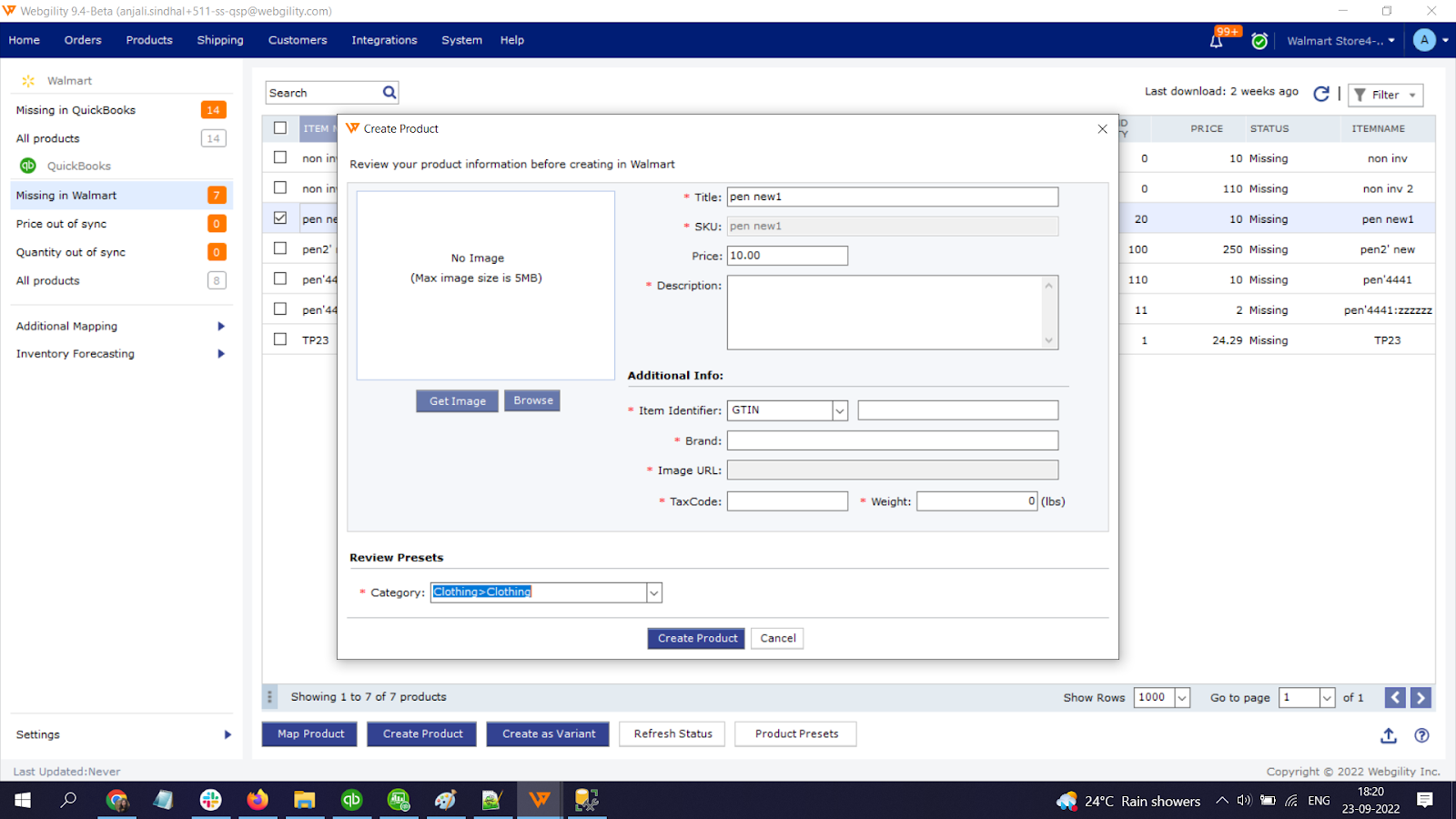Click the QuickBooks logo in sidebar
The height and width of the screenshot is (819, 1456).
tap(28, 166)
